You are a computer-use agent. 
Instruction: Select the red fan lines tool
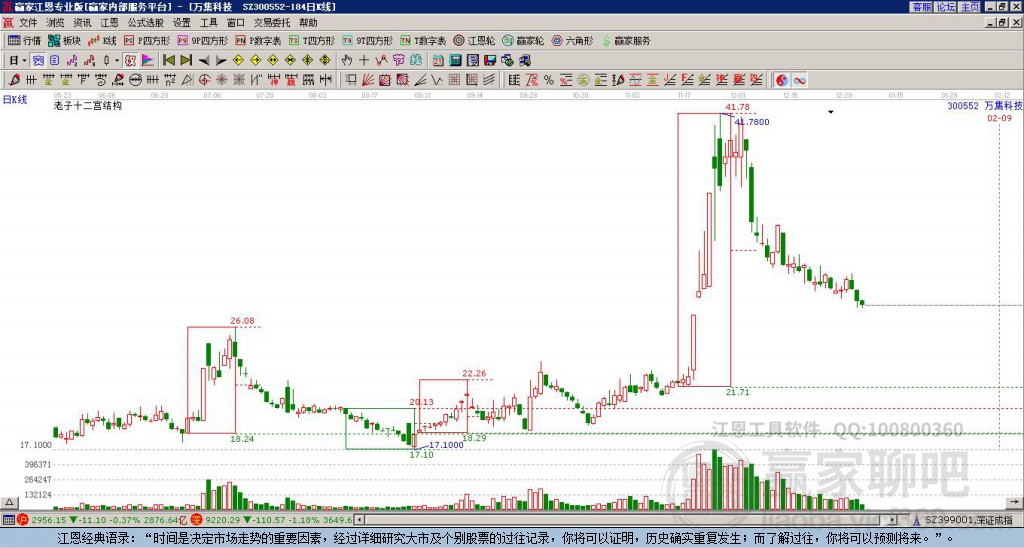pos(368,80)
